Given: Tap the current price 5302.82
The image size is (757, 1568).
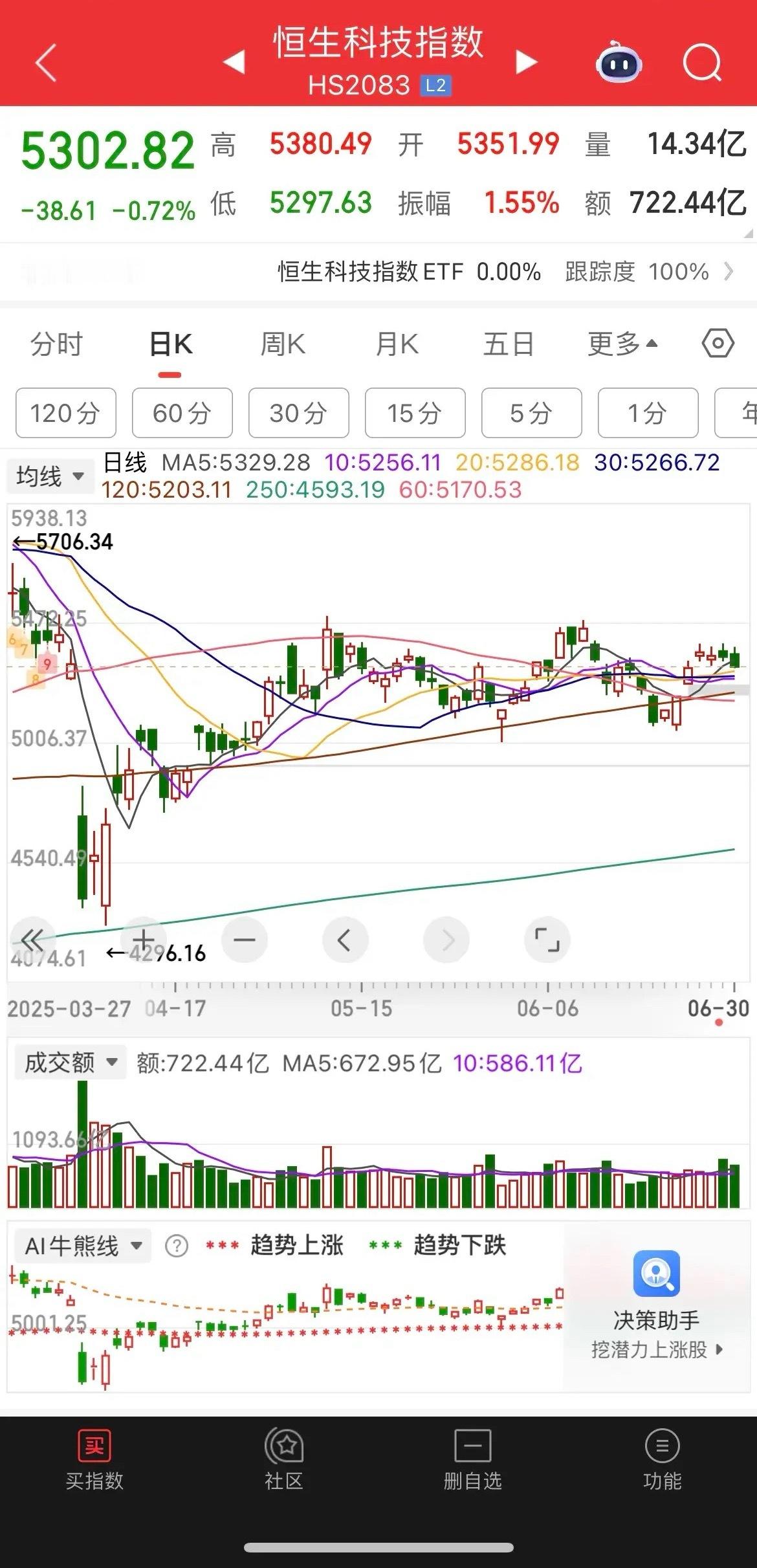Looking at the screenshot, I should click(x=107, y=151).
